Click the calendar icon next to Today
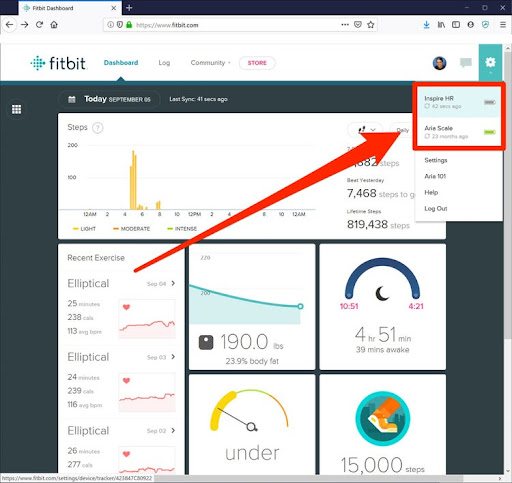Image resolution: width=512 pixels, height=483 pixels. (72, 99)
